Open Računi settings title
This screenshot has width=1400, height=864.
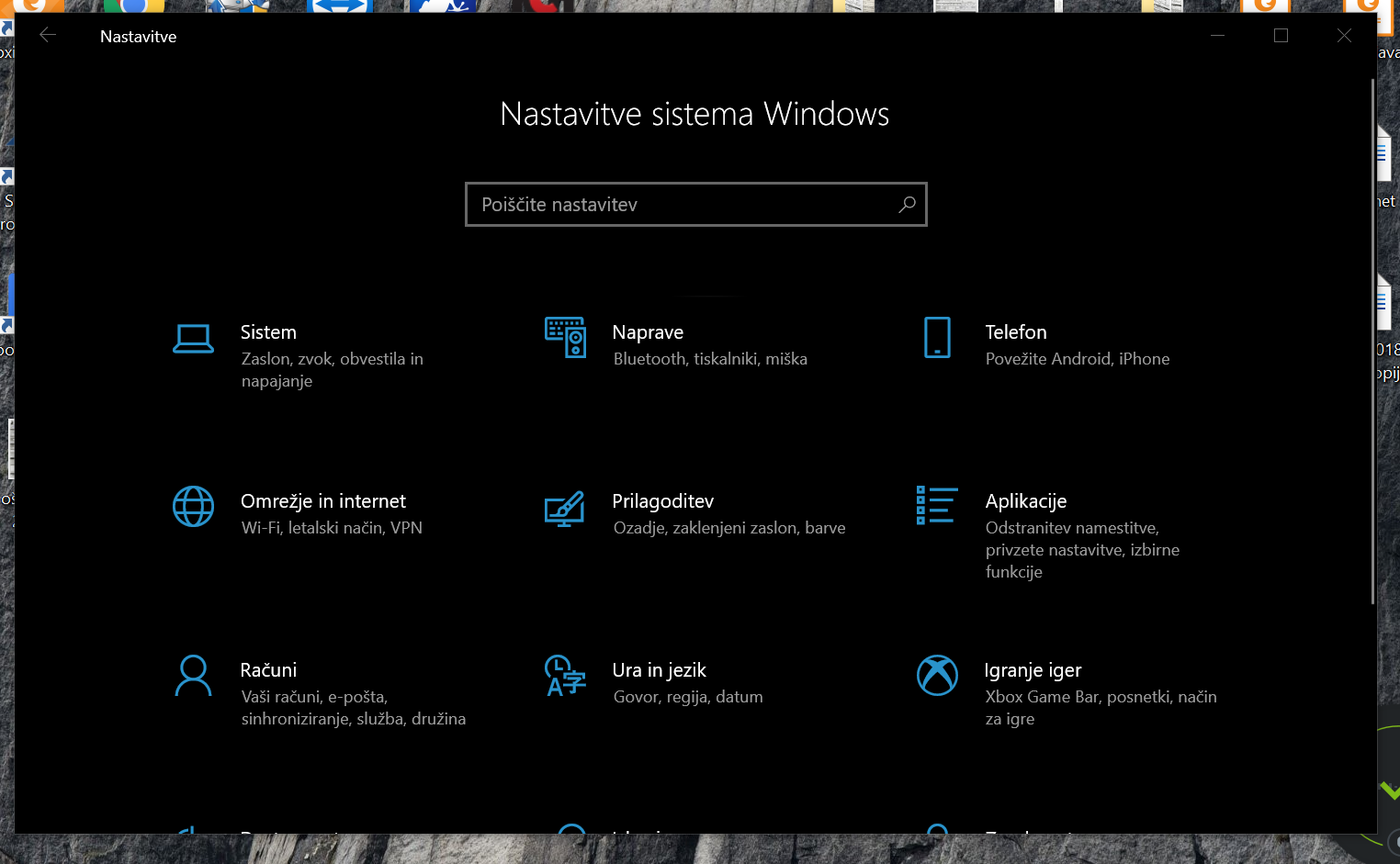point(268,670)
